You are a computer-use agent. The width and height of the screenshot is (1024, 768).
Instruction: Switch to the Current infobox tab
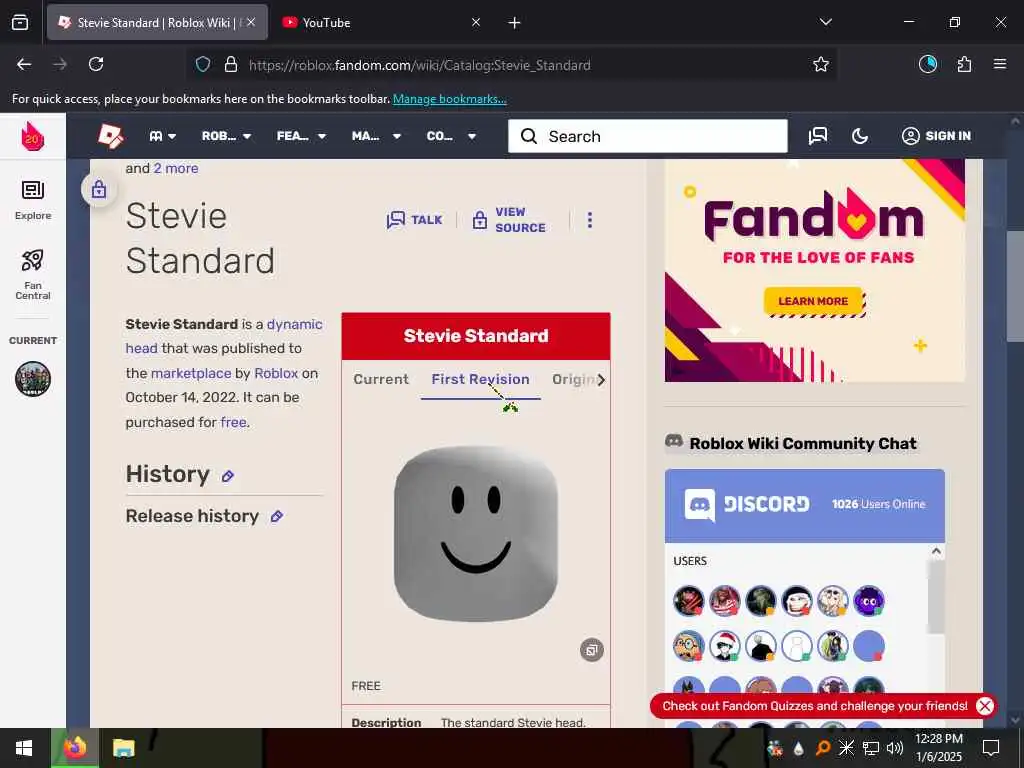coord(381,379)
